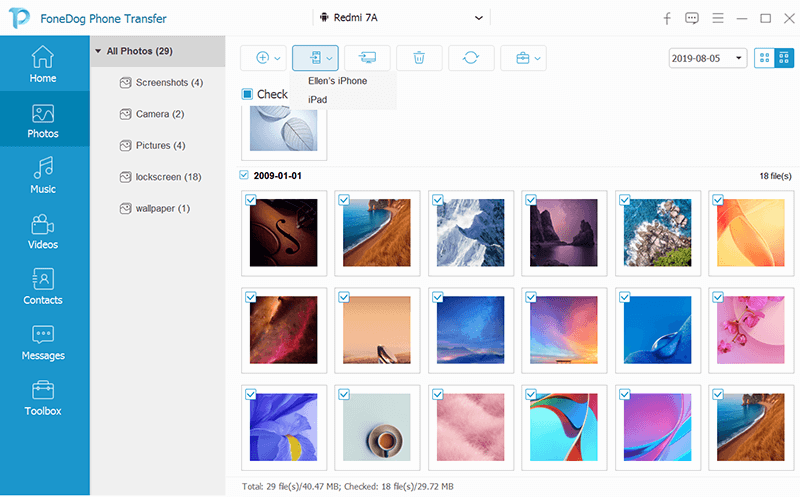The width and height of the screenshot is (800, 497).
Task: Open the Music section in sidebar
Action: [43, 175]
